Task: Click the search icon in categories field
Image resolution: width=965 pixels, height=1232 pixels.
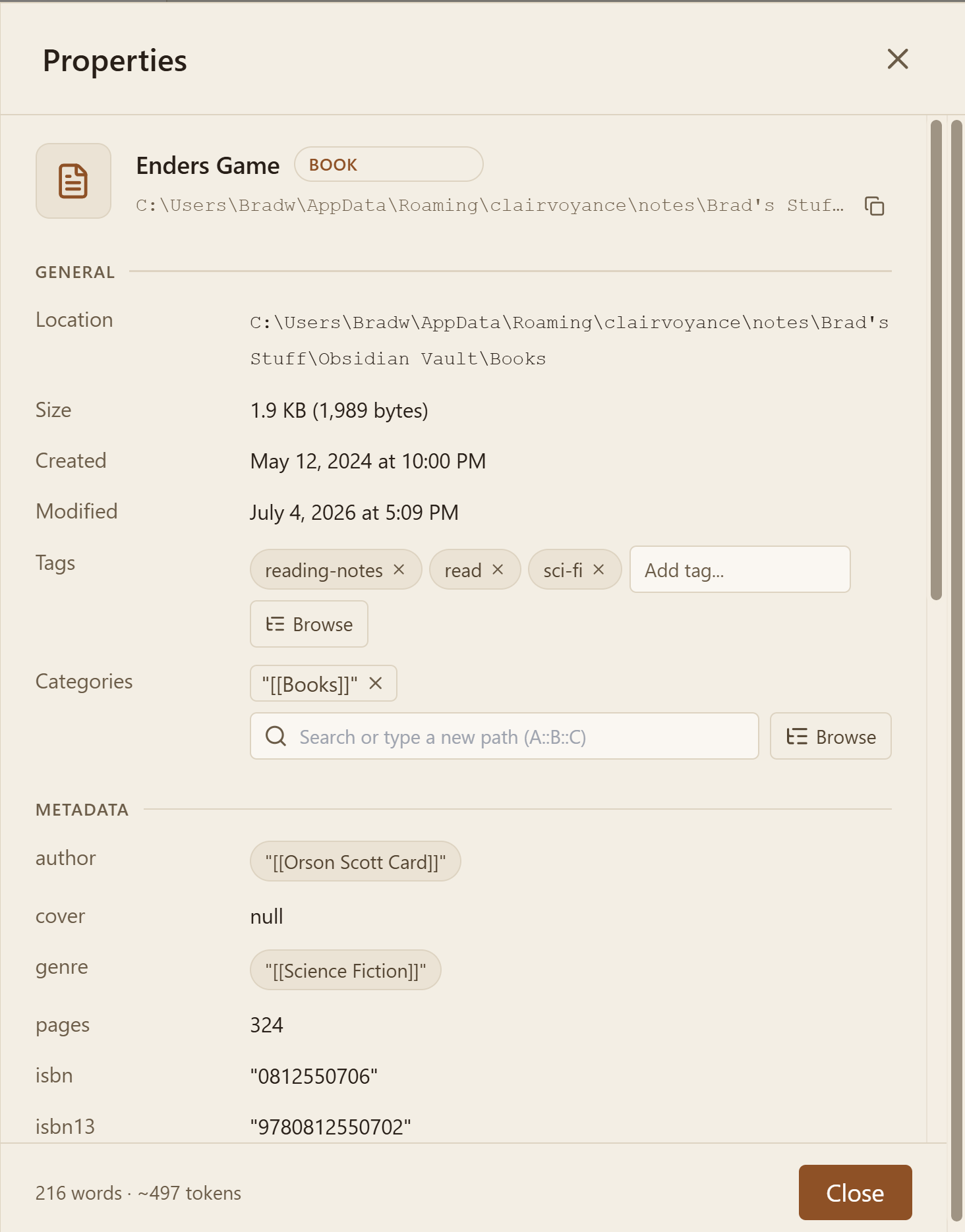Action: click(x=276, y=736)
